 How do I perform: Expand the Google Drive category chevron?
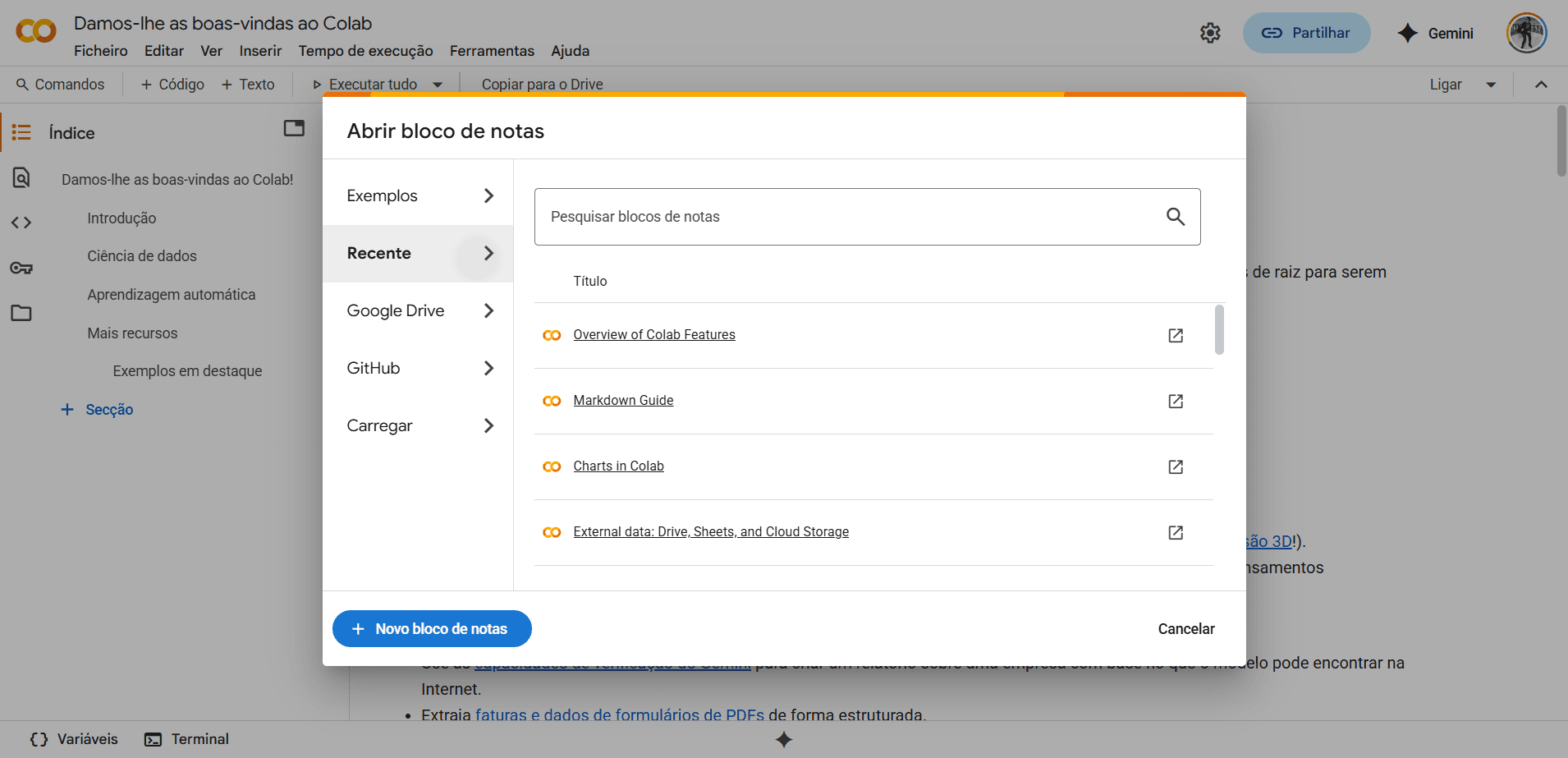488,310
